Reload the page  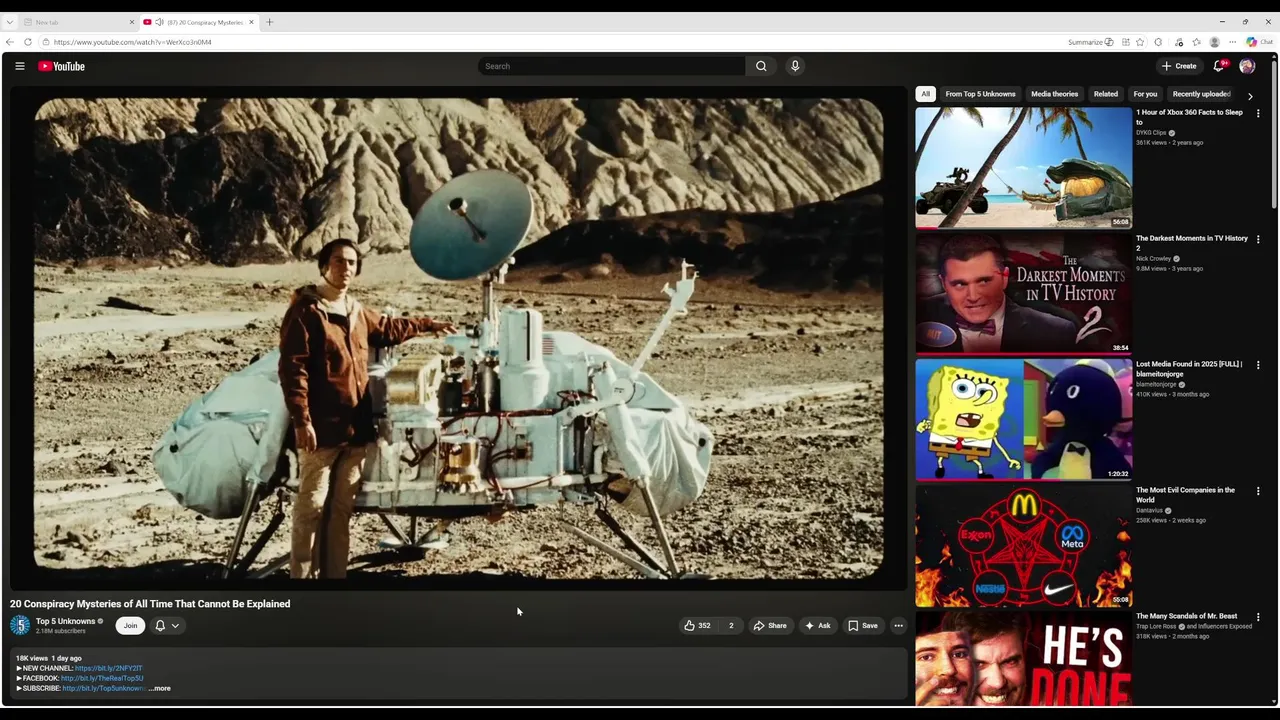pos(28,42)
